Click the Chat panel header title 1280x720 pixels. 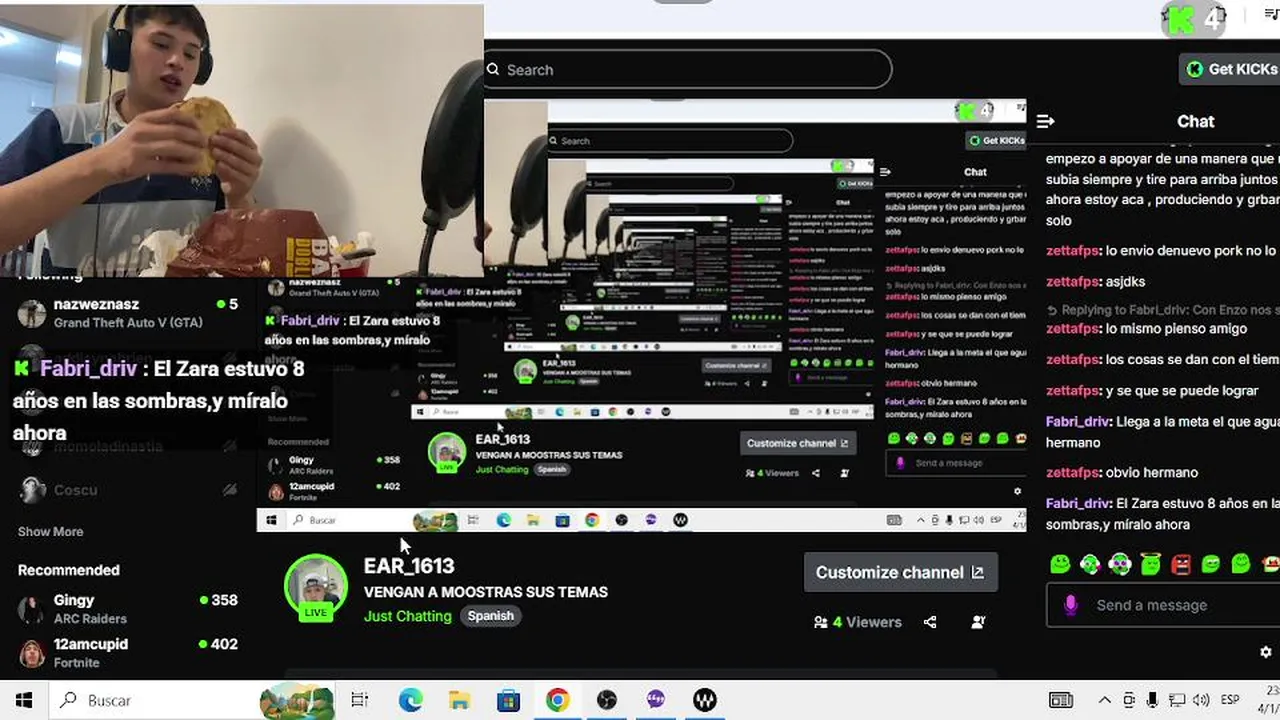(1195, 121)
